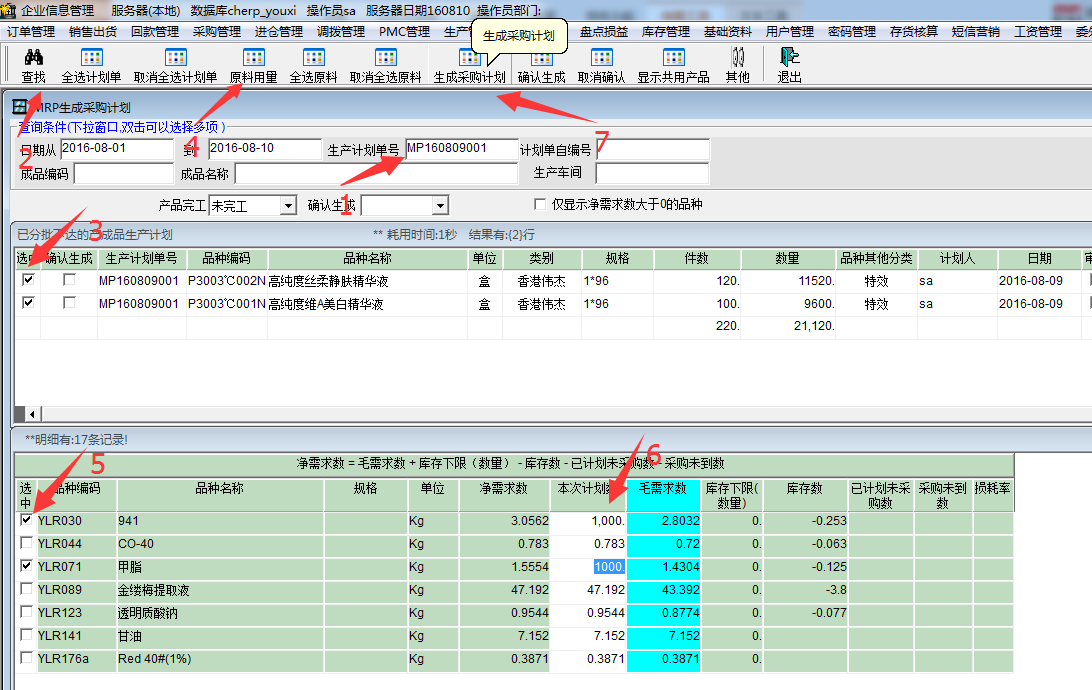Click the 显示共用产品 toolbar icon
The width and height of the screenshot is (1092, 690).
[673, 58]
